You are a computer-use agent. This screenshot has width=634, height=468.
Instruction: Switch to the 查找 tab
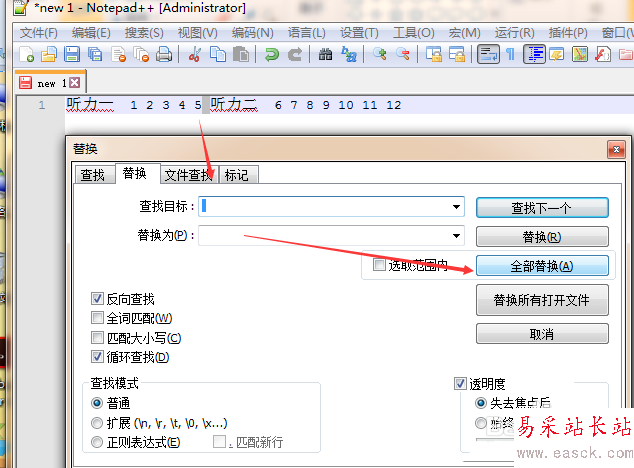click(93, 175)
